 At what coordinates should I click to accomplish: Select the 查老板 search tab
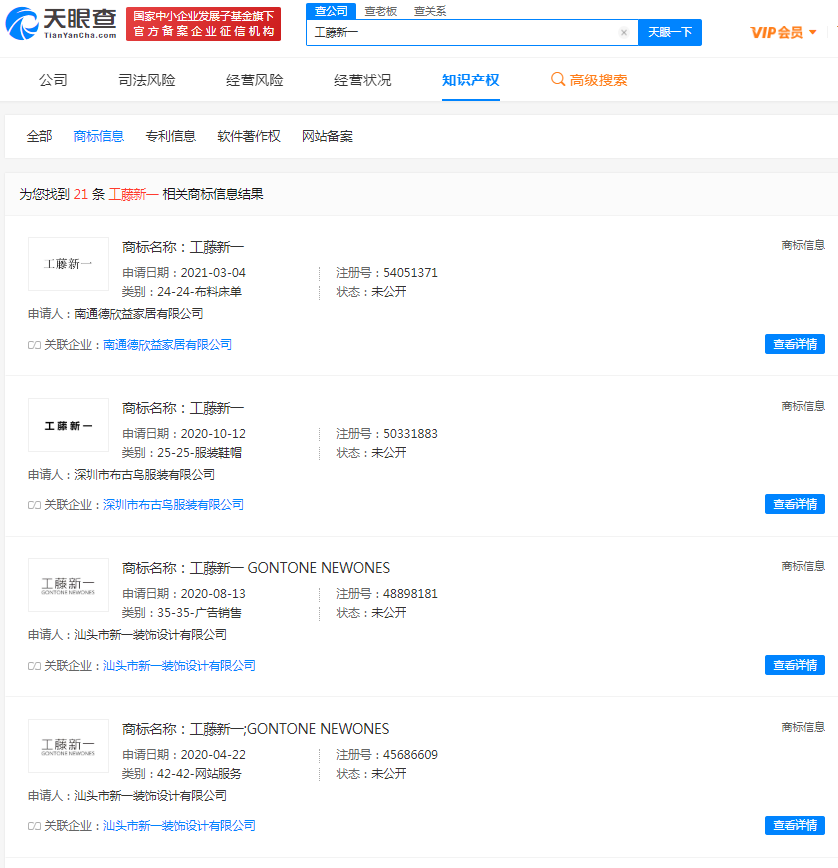tap(381, 11)
